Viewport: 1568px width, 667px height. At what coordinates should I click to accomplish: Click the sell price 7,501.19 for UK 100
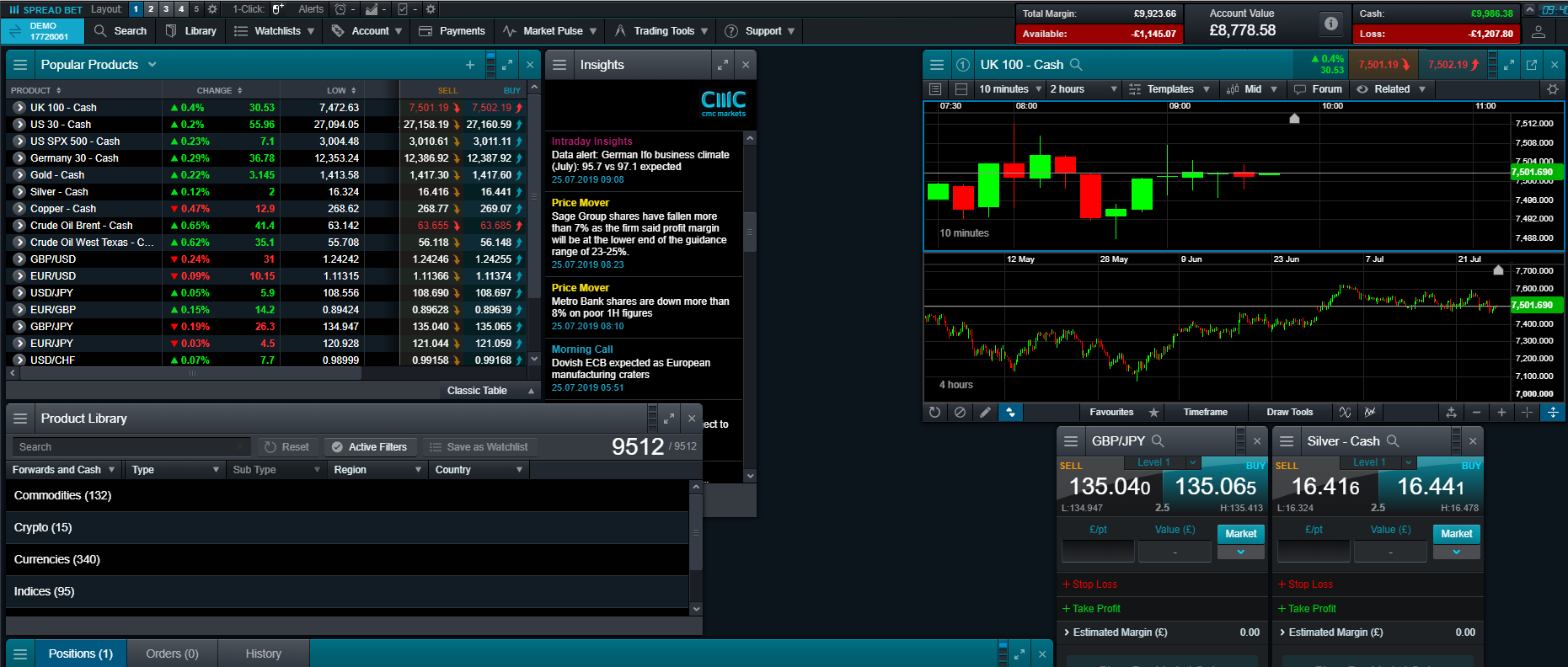(x=430, y=108)
